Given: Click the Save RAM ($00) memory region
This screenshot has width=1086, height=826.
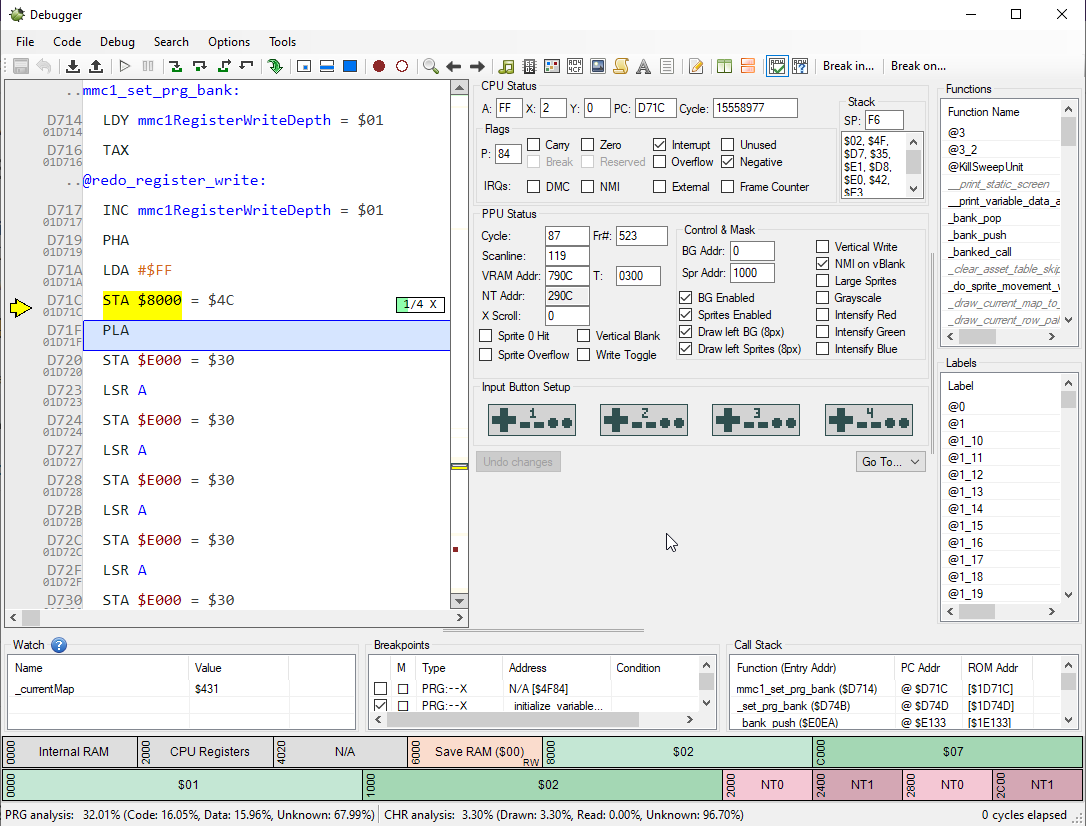Looking at the screenshot, I should (475, 752).
